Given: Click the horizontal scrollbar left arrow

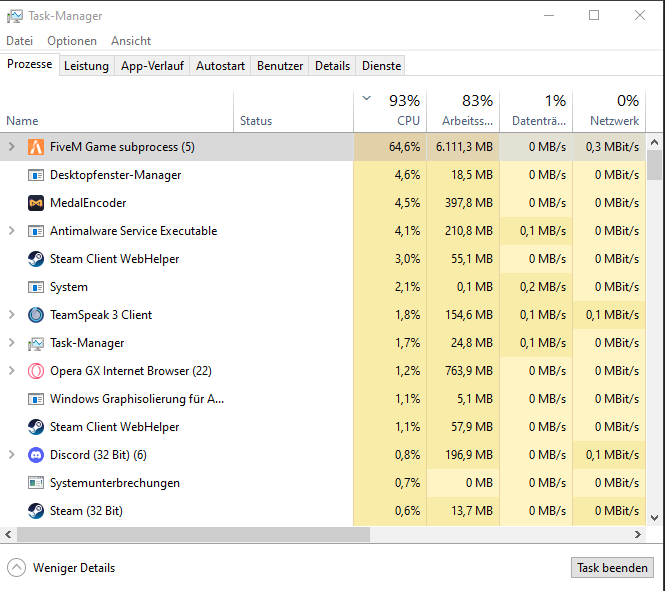Looking at the screenshot, I should (x=8, y=535).
